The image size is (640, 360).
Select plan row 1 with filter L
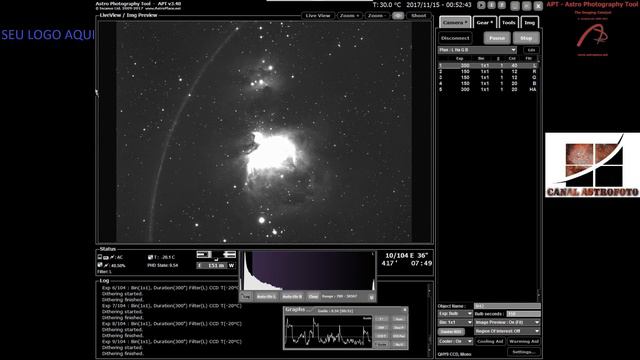[487, 65]
